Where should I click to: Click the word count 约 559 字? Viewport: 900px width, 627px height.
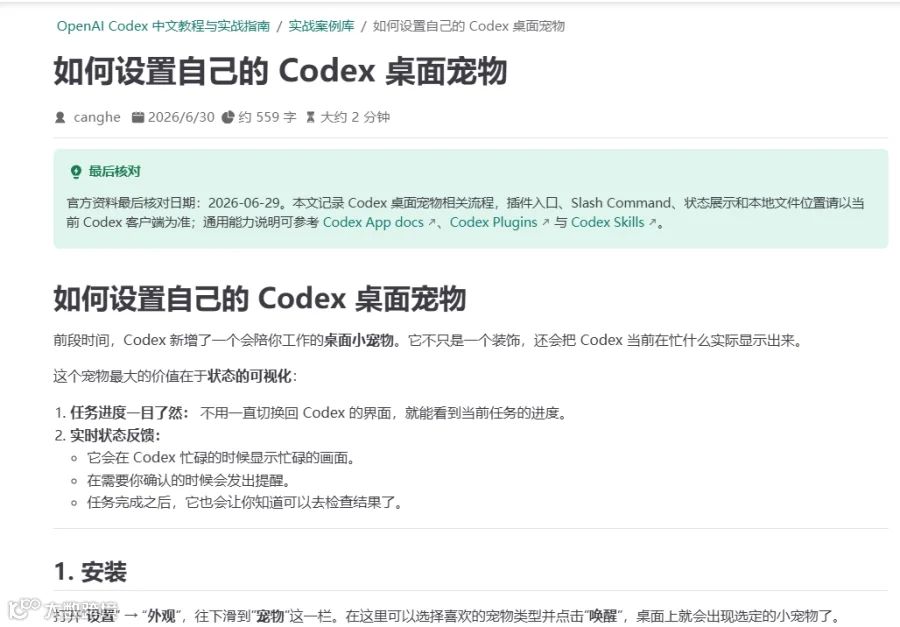click(267, 117)
